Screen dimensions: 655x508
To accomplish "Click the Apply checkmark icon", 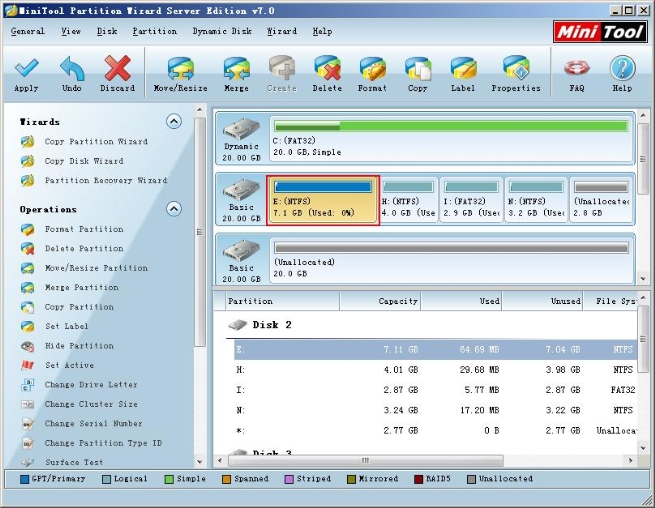I will coord(26,68).
